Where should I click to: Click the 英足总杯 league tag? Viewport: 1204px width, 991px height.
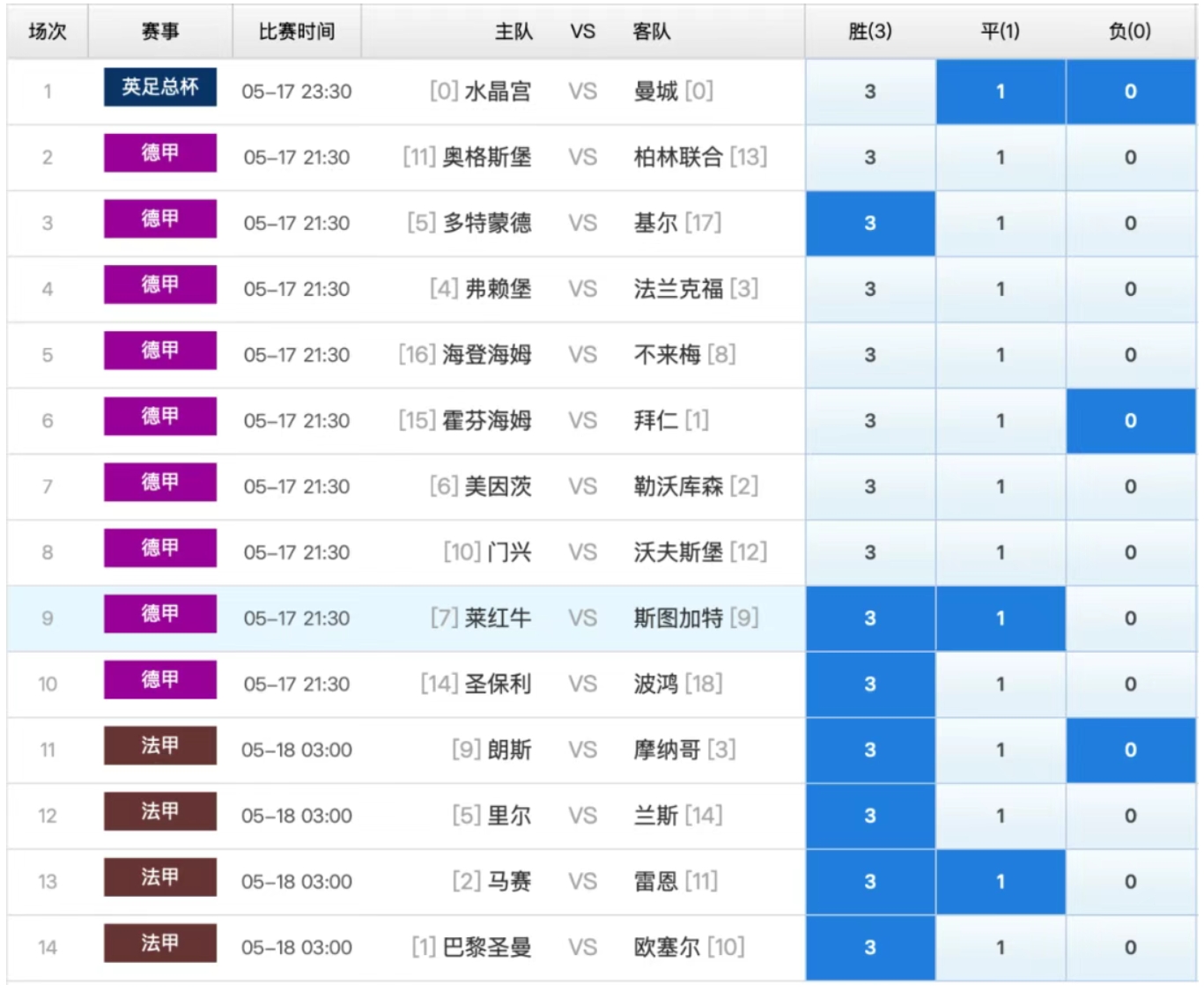coord(160,87)
